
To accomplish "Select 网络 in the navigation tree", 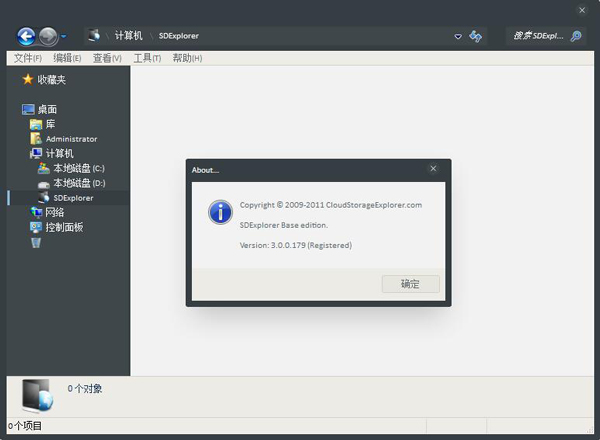I will (55, 212).
